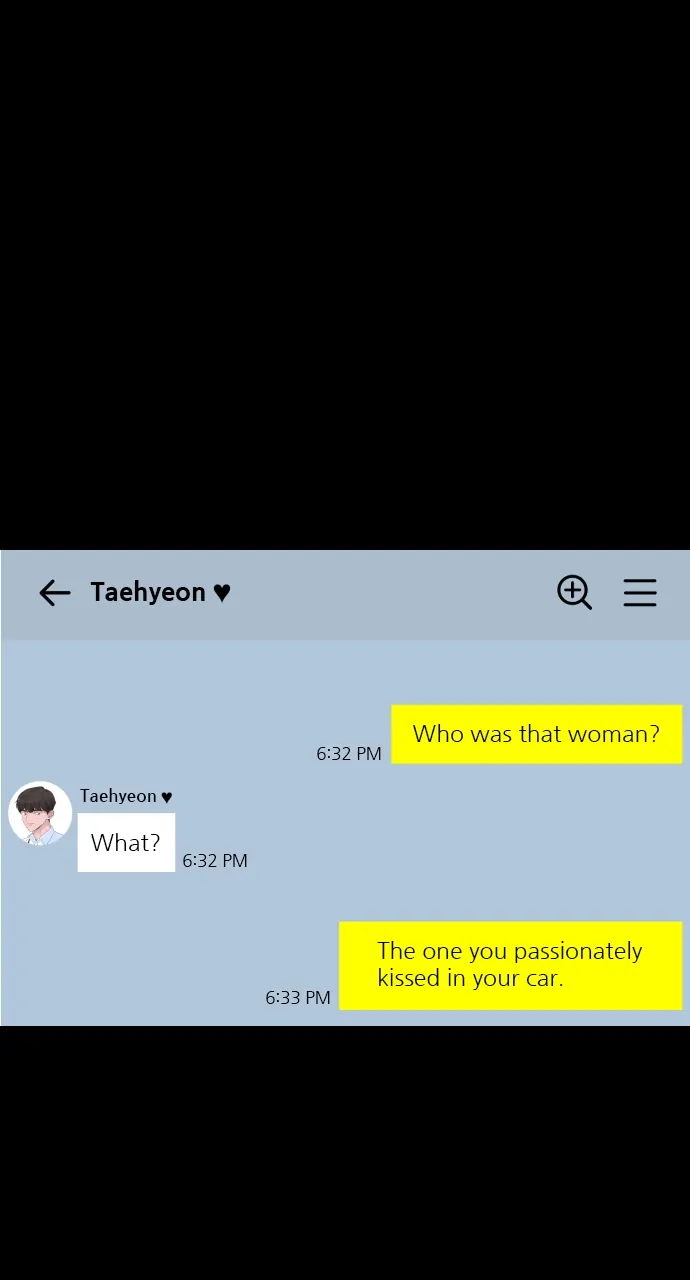Click the 6:33 PM timestamp
This screenshot has height=1280, width=690.
point(297,997)
